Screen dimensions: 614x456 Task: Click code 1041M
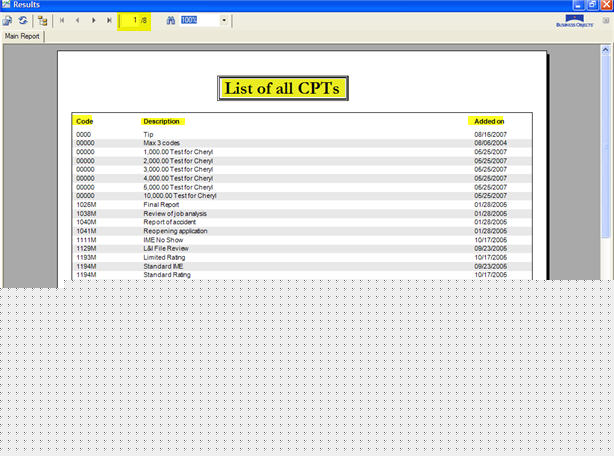pos(86,231)
